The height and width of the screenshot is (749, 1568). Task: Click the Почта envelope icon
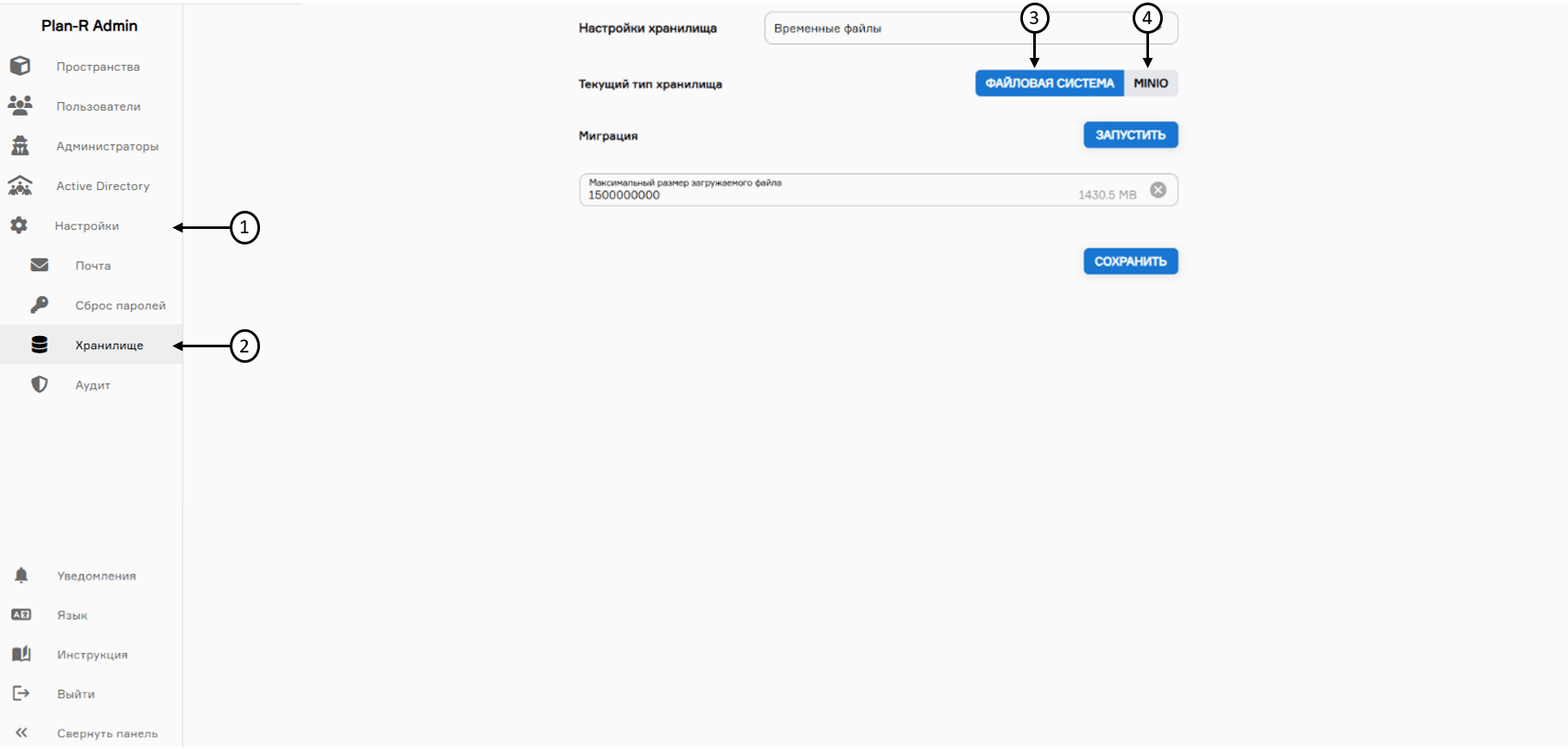click(40, 265)
